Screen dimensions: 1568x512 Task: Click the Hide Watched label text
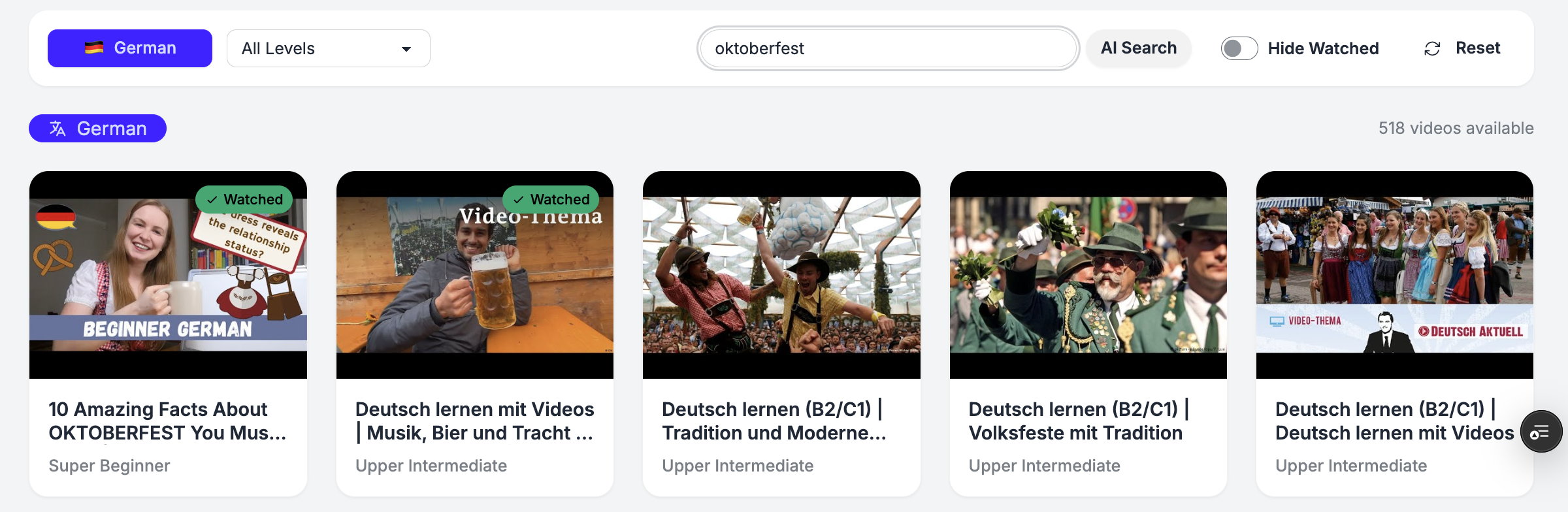pyautogui.click(x=1323, y=48)
